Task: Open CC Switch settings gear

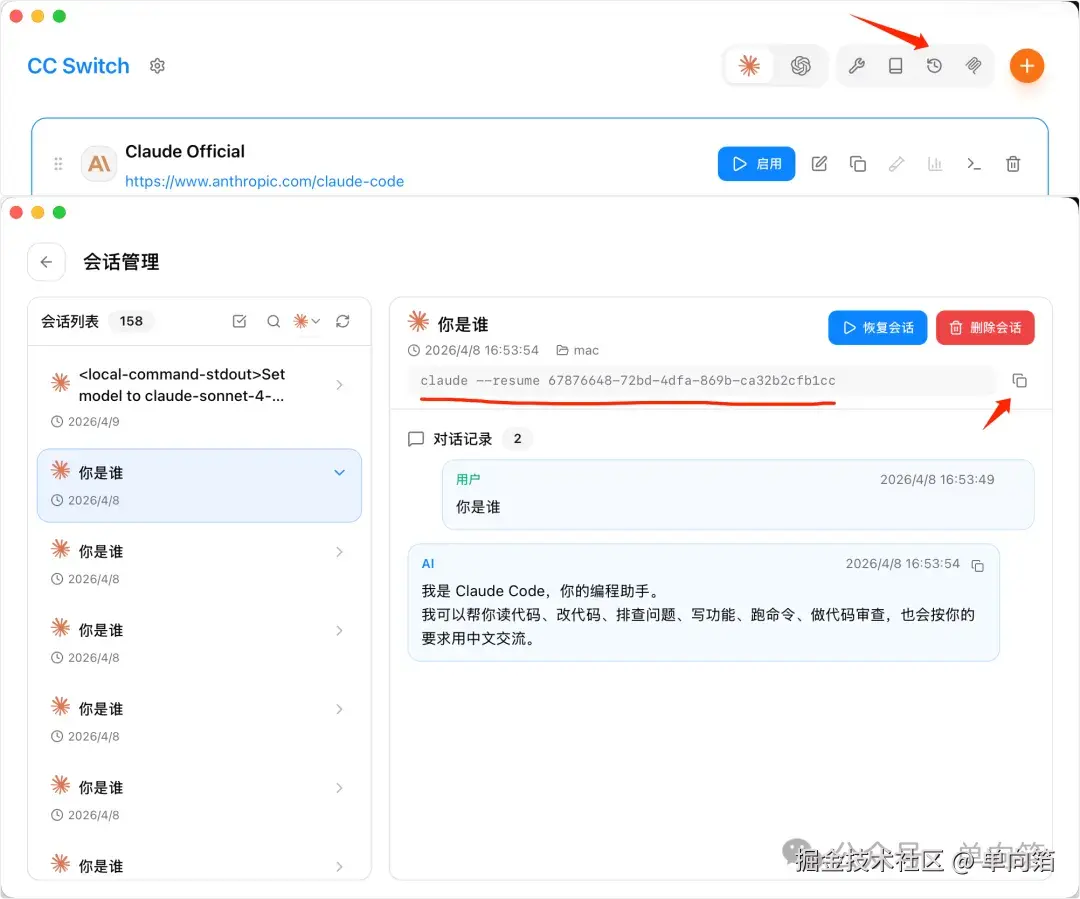Action: [157, 66]
